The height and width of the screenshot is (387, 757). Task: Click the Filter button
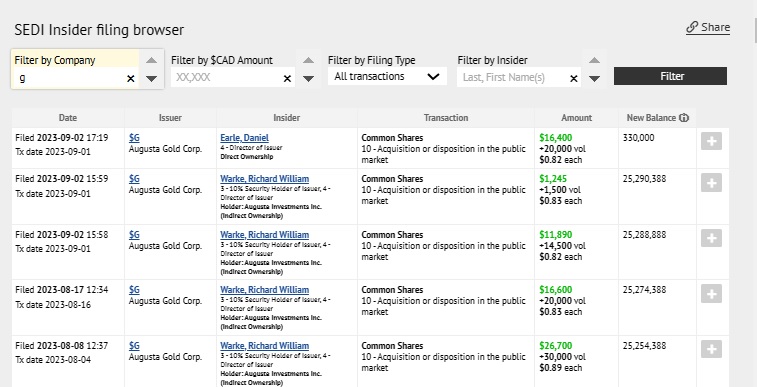pyautogui.click(x=670, y=76)
